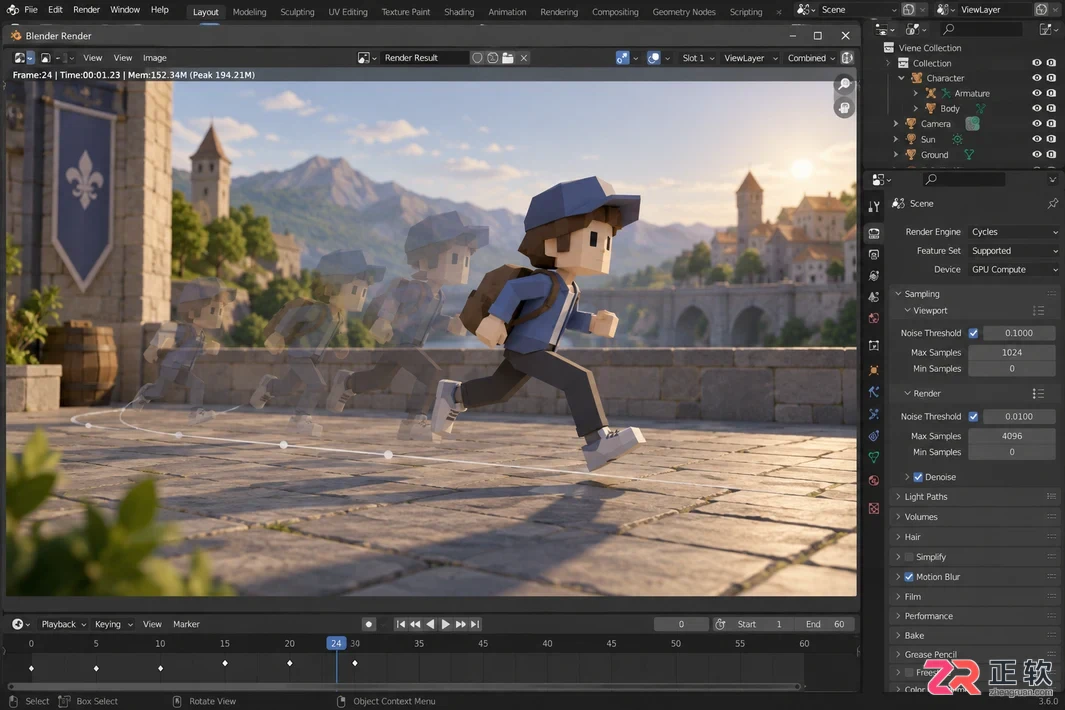Viewport: 1065px width, 710px height.
Task: Open the Combined pass dropdown
Action: click(811, 58)
